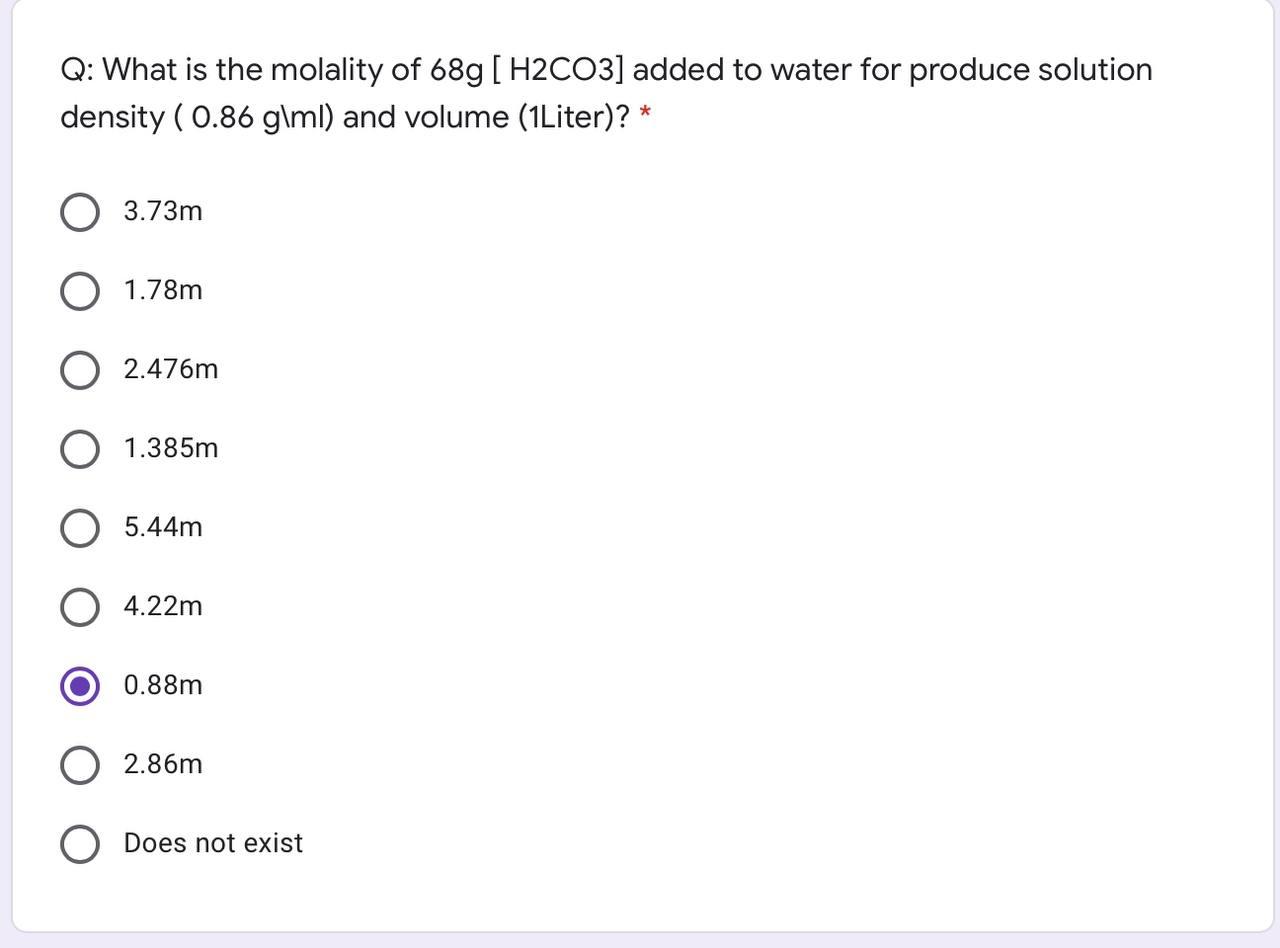This screenshot has height=948, width=1280.
Task: Choose the 2.476m radio button
Action: point(80,369)
